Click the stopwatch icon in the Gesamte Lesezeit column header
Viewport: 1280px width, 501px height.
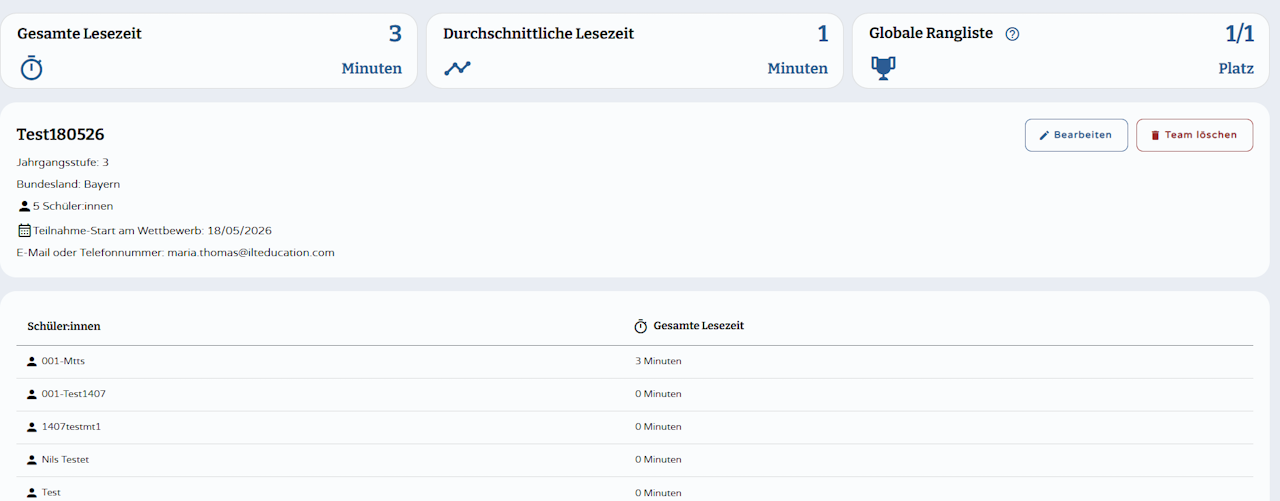pos(641,326)
